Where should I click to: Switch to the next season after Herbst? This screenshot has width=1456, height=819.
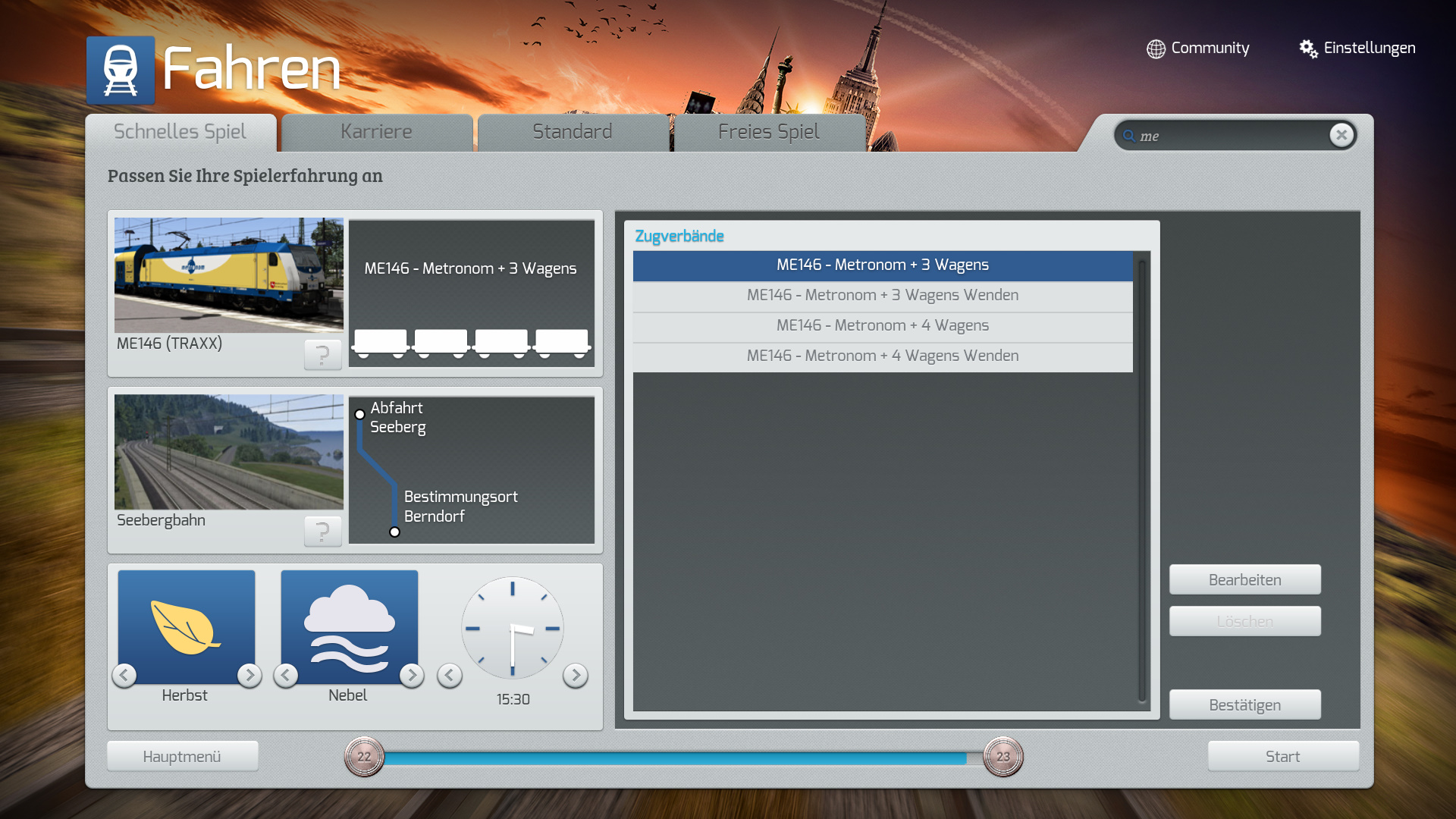coord(249,675)
